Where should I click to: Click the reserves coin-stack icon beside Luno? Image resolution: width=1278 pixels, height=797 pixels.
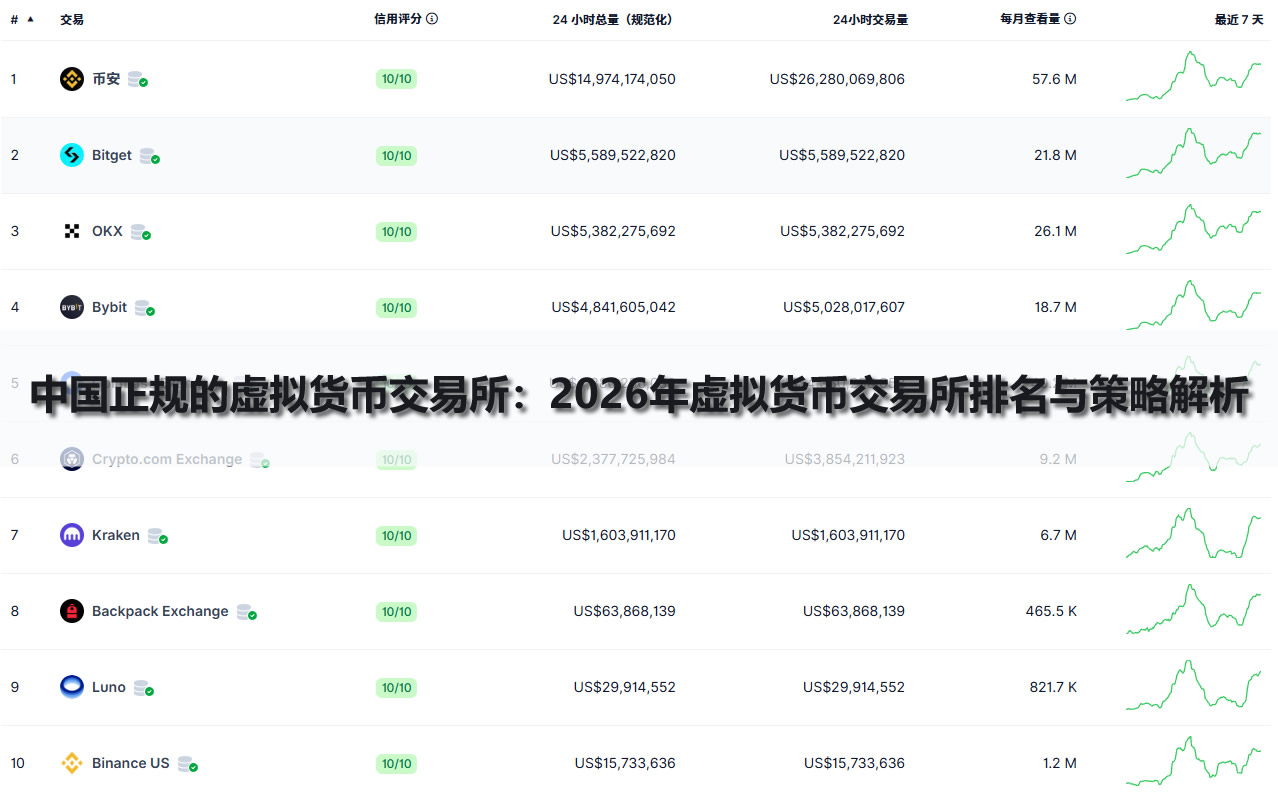click(144, 687)
